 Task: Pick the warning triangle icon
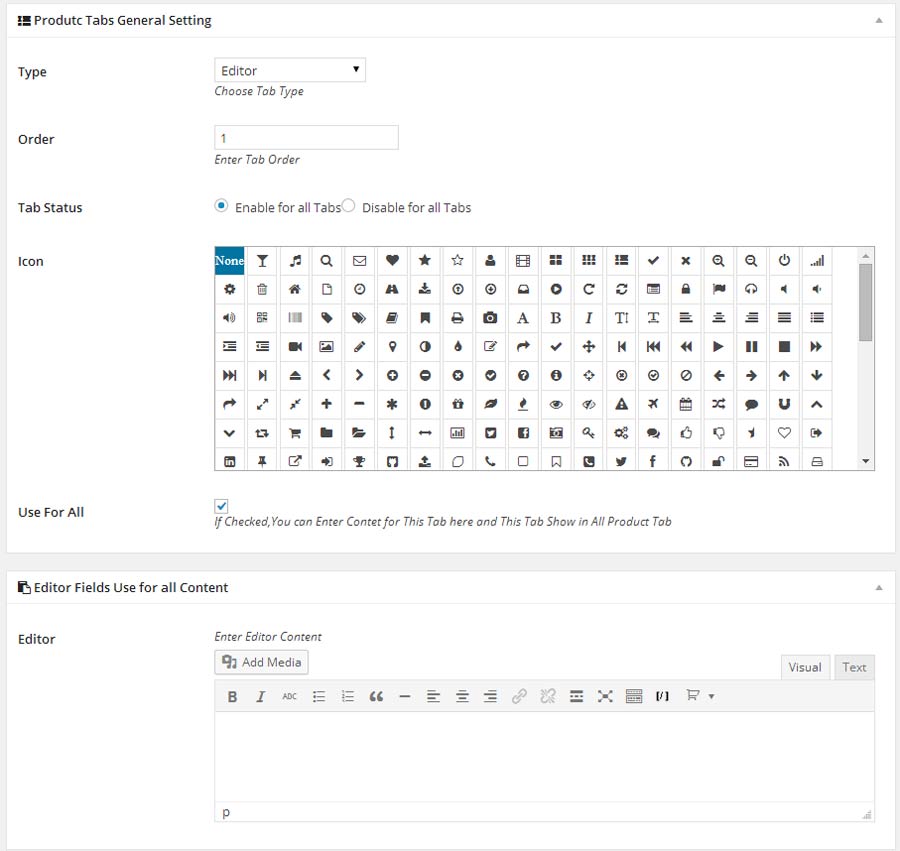pos(621,404)
